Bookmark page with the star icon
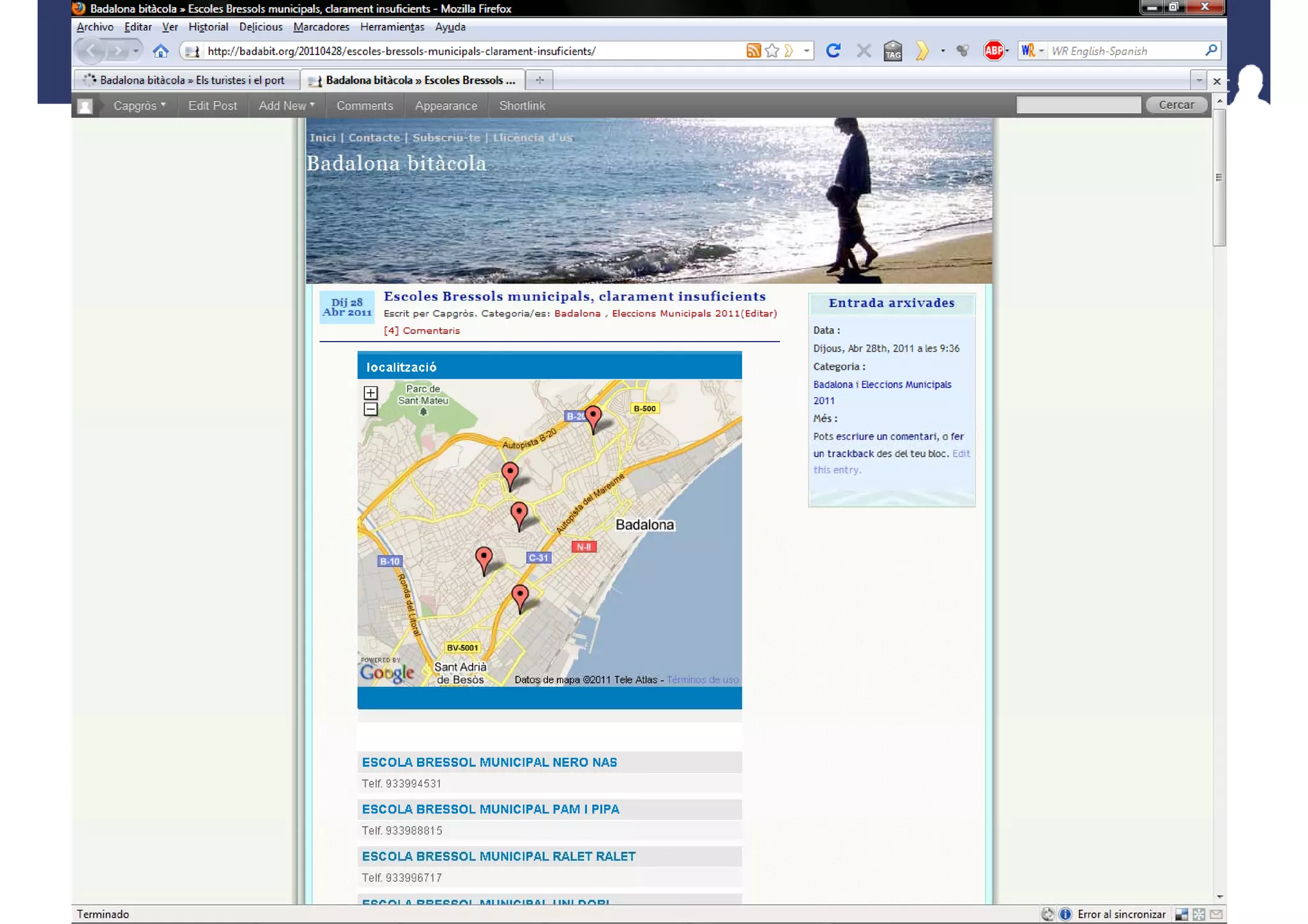 click(x=772, y=51)
